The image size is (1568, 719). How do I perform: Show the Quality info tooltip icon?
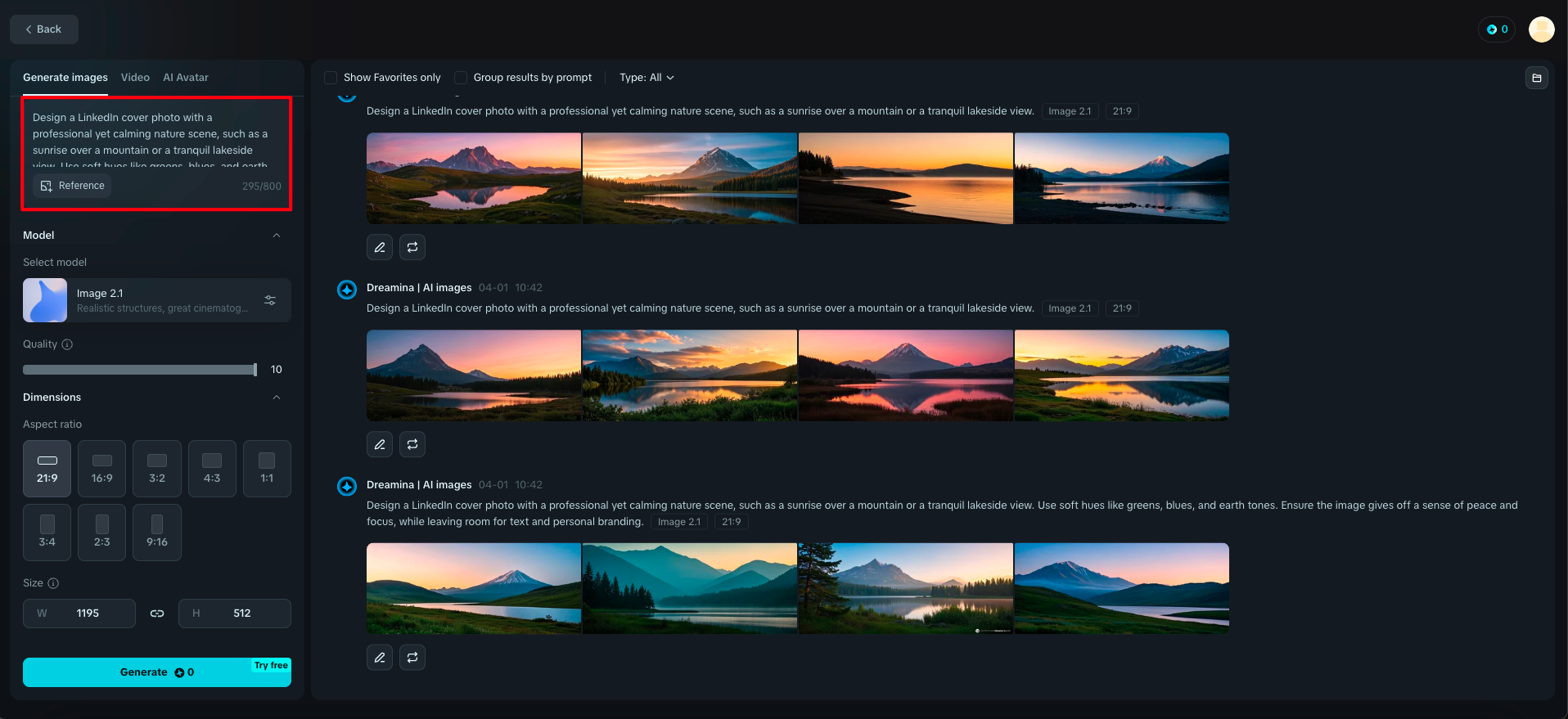[67, 344]
